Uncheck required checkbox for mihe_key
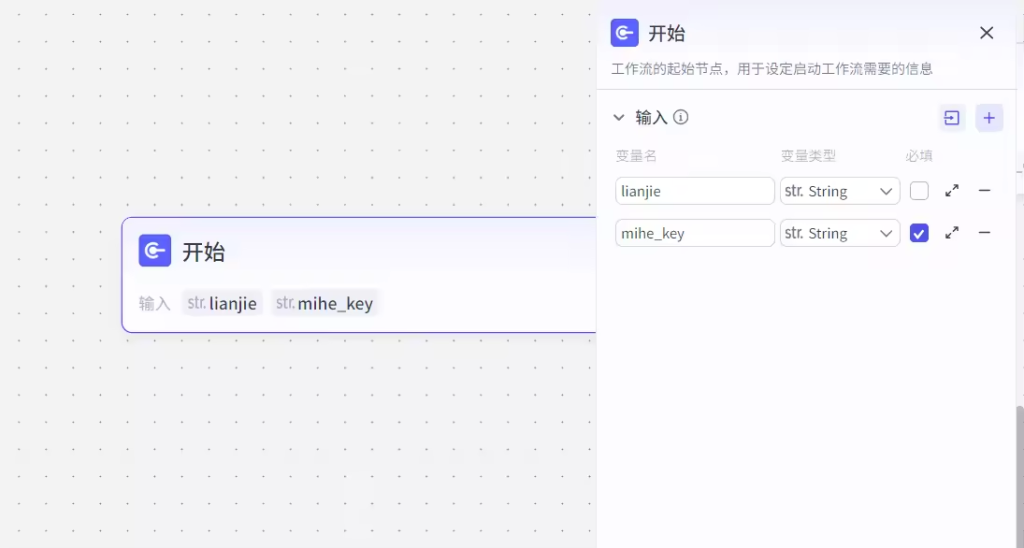Viewport: 1024px width, 548px height. [919, 233]
